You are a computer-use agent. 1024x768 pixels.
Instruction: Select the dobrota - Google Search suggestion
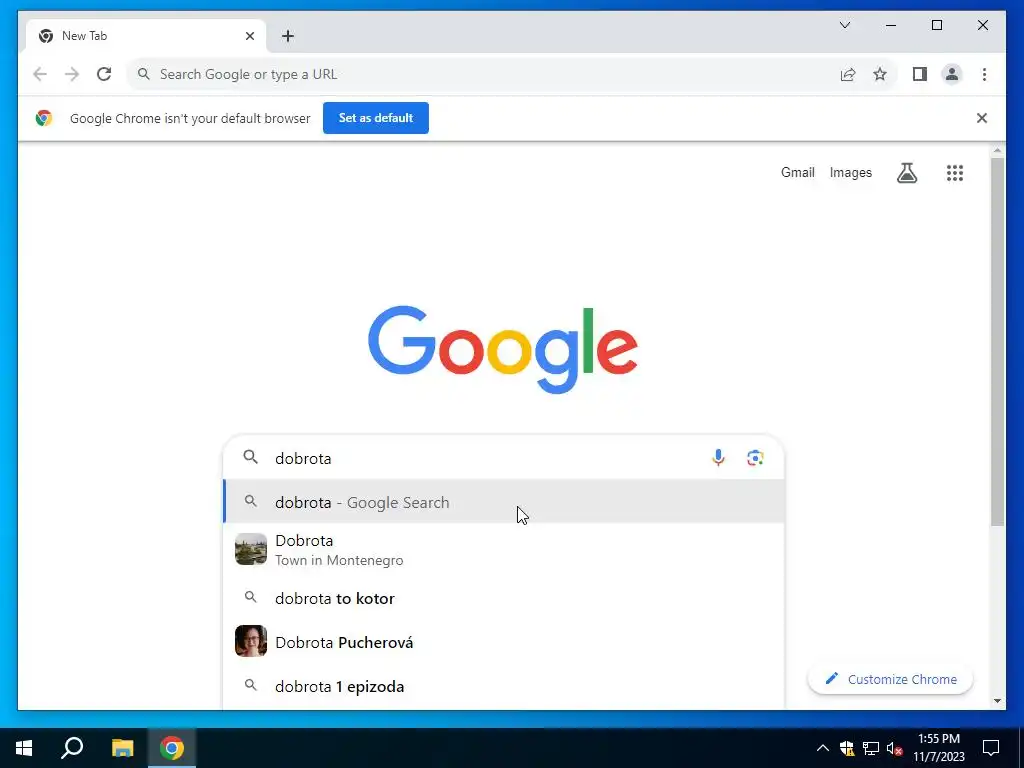pyautogui.click(x=504, y=502)
